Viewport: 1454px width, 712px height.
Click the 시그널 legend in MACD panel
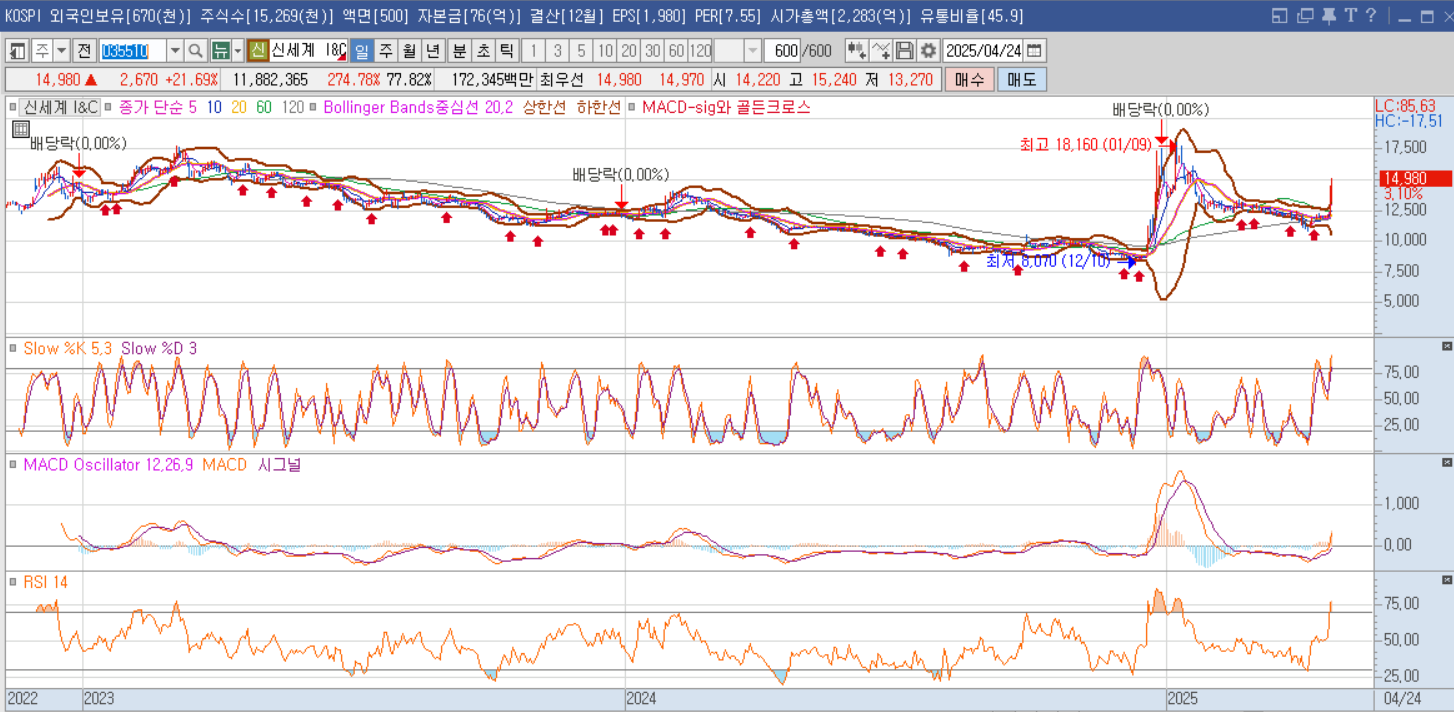coord(280,465)
